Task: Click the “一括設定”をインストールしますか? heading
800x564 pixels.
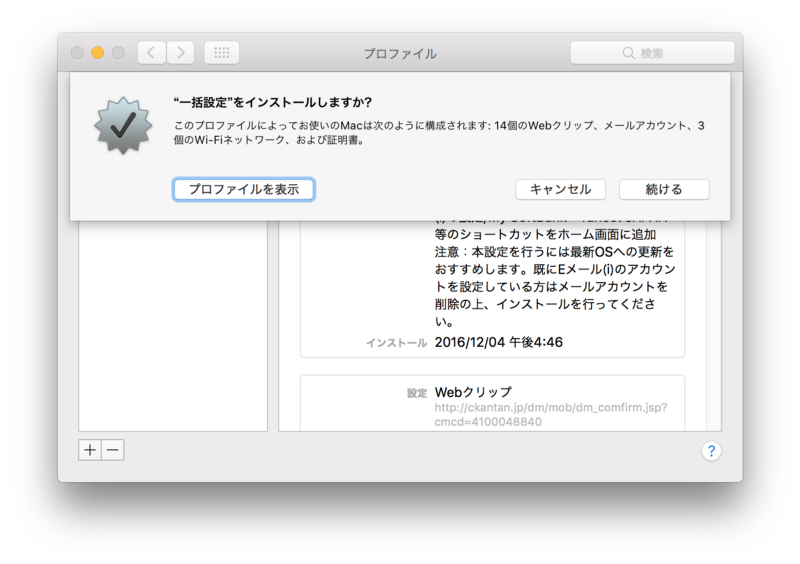Action: click(273, 102)
